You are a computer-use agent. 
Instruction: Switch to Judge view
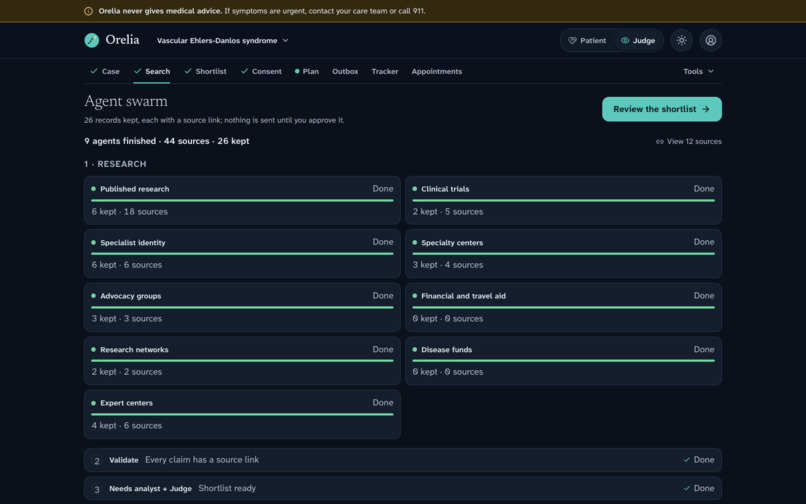[x=638, y=40]
